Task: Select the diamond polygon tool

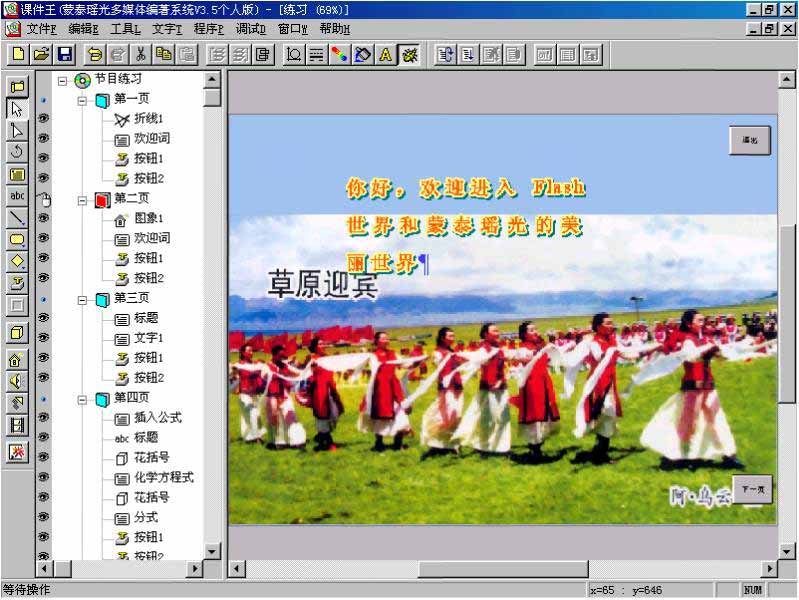Action: coord(17,261)
